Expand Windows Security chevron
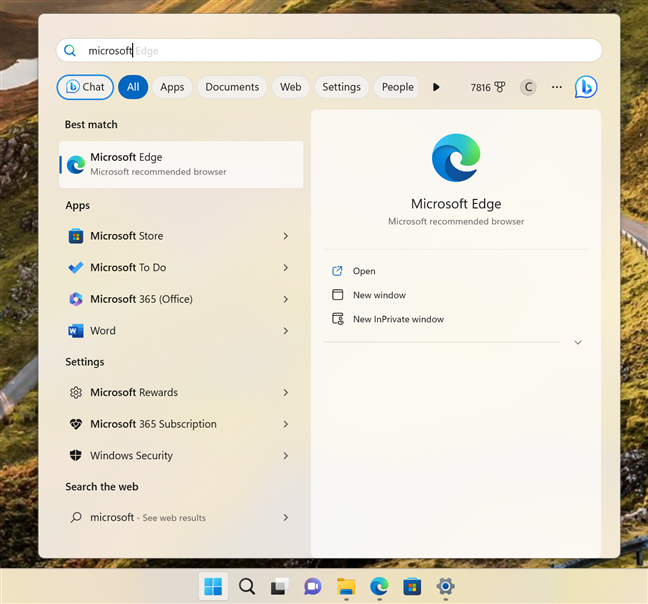This screenshot has width=648, height=604. click(x=286, y=455)
